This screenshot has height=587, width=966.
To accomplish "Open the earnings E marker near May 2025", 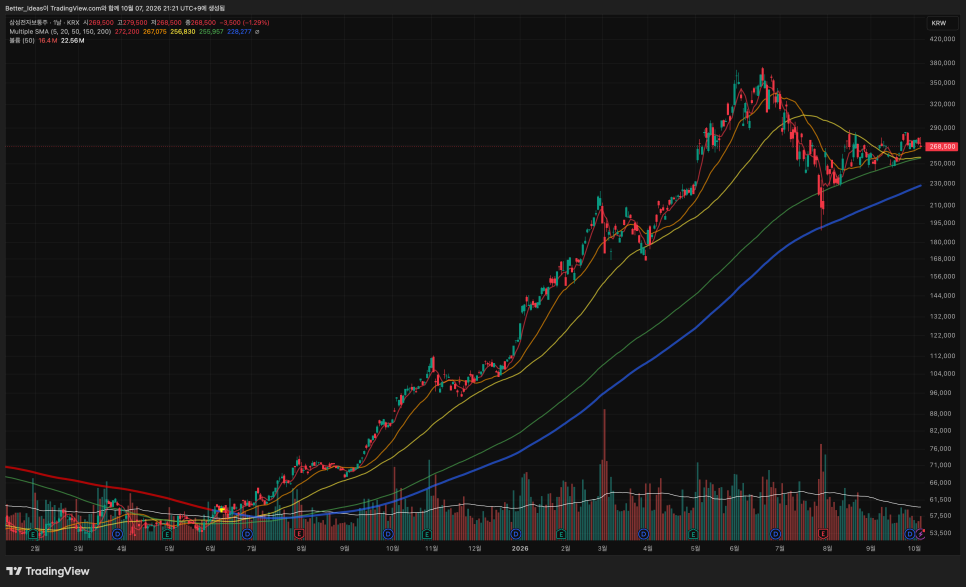I will (x=166, y=534).
